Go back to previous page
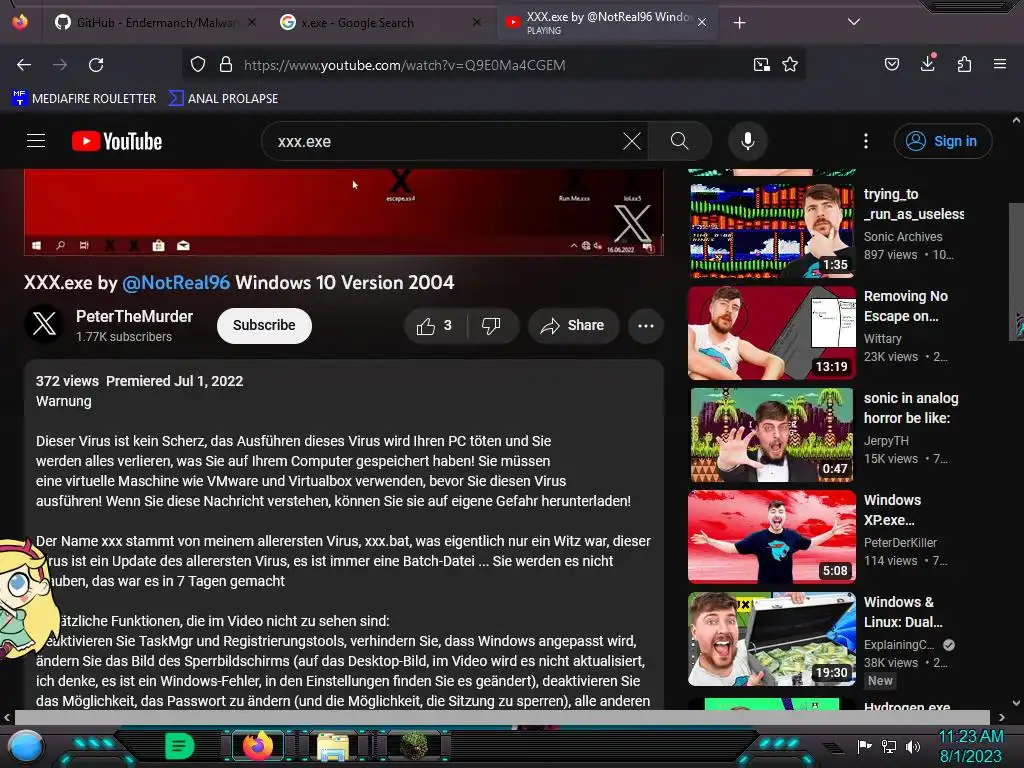Image resolution: width=1024 pixels, height=768 pixels. pos(24,65)
